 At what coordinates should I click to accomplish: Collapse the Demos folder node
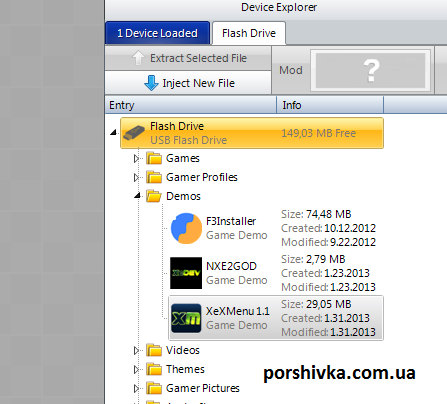point(137,196)
